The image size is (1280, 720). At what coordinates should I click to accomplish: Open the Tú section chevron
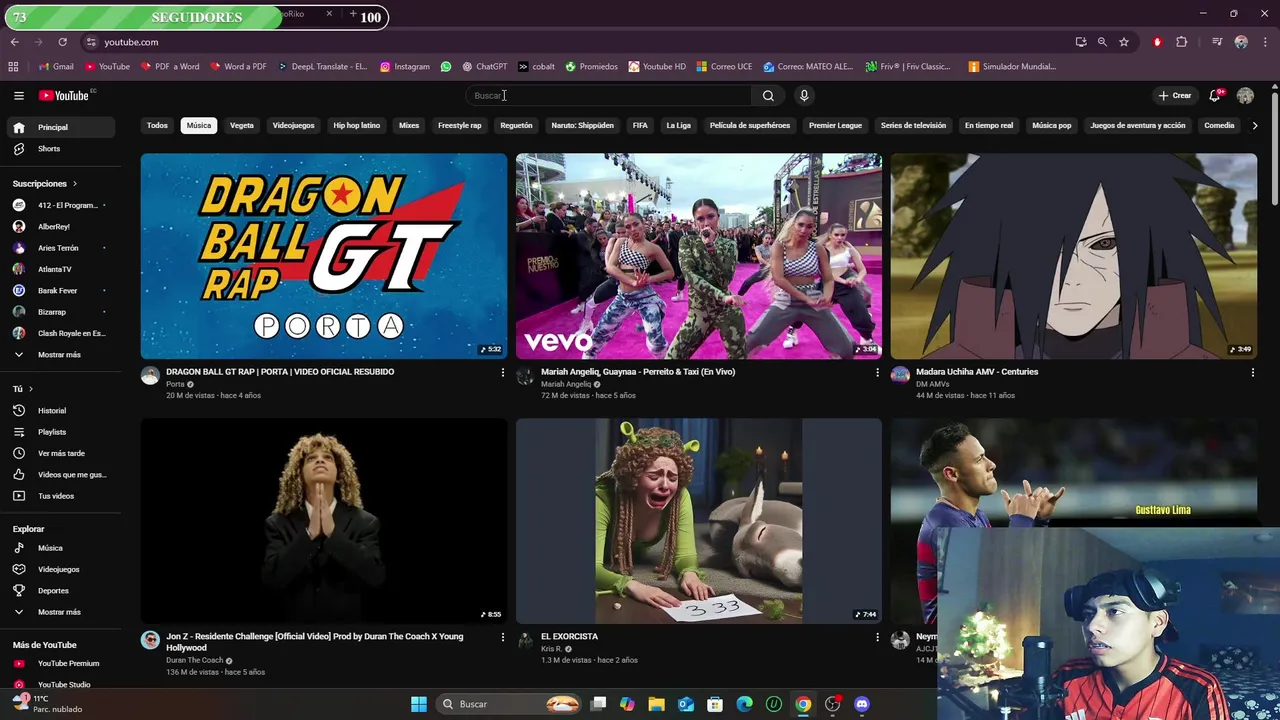point(30,389)
